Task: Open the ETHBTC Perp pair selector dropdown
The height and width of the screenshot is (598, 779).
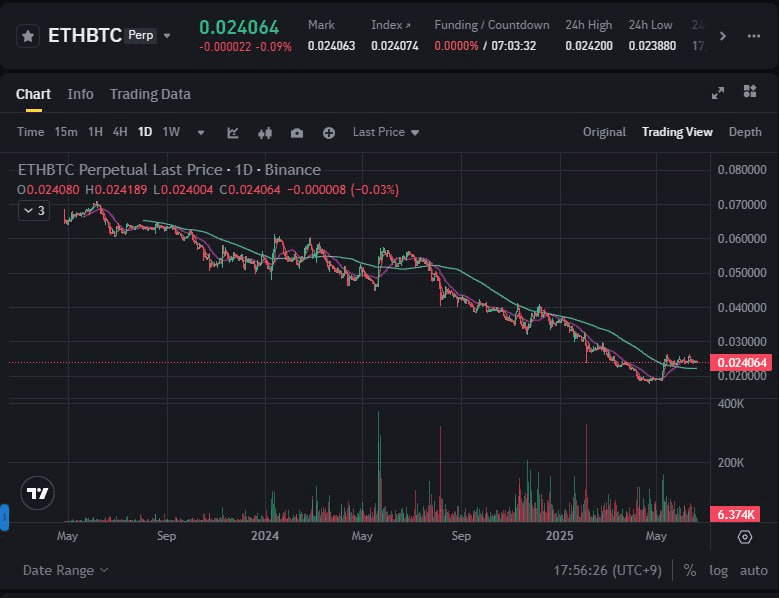Action: 167,36
